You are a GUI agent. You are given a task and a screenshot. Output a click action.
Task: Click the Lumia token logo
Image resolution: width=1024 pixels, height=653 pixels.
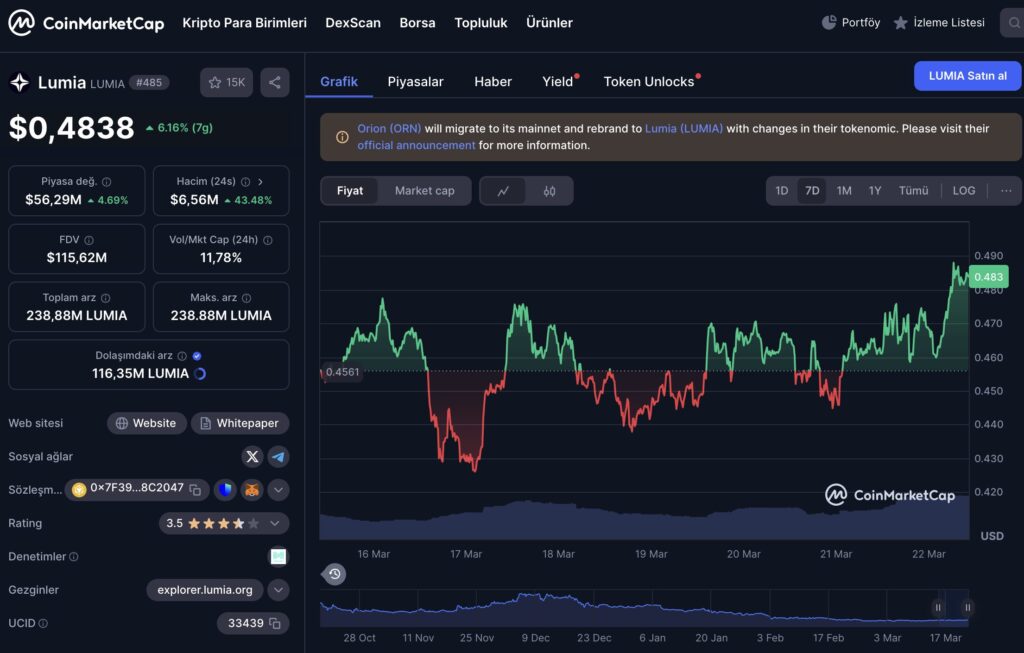pos(20,82)
